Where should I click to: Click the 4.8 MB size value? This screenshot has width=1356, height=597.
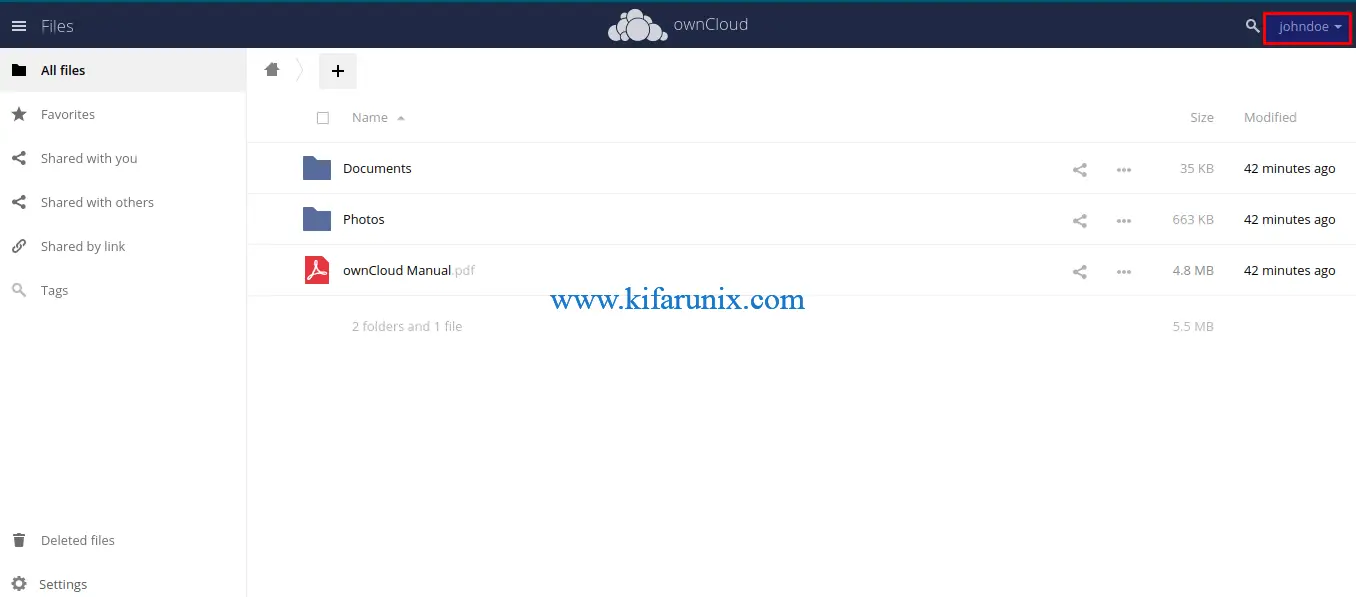pos(1194,271)
